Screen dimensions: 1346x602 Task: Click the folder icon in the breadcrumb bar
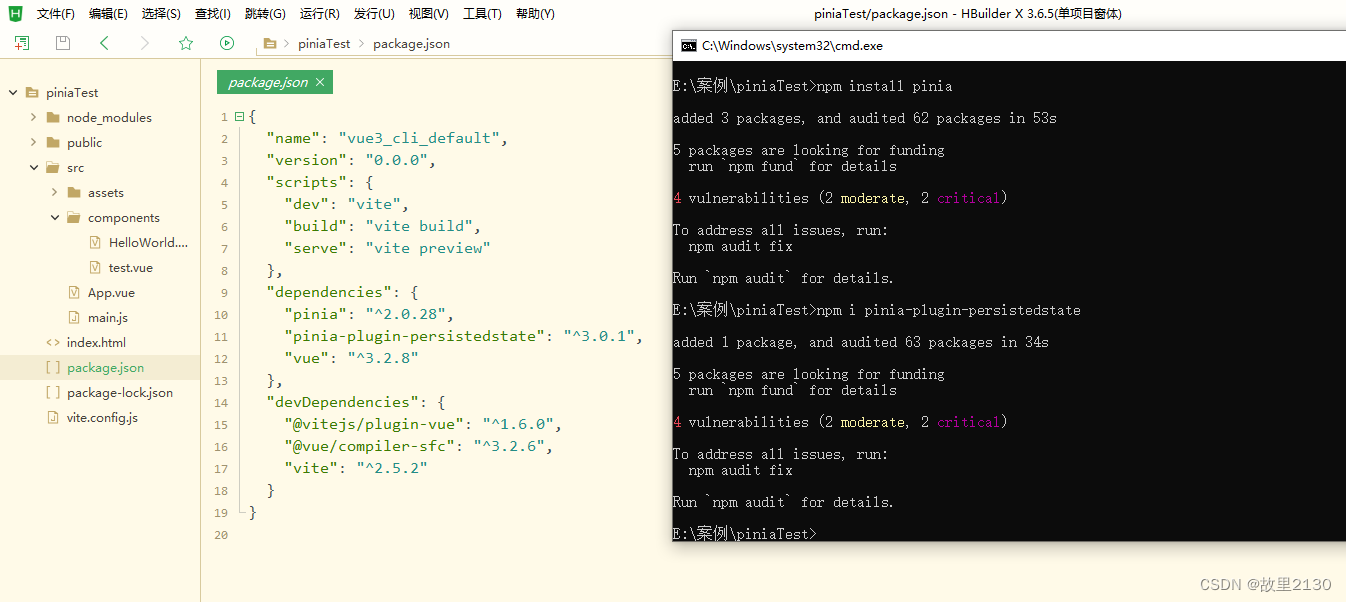point(270,44)
